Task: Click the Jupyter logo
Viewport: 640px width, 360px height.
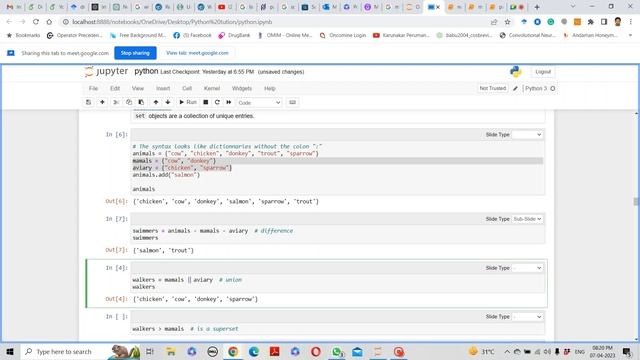Action: pyautogui.click(x=106, y=71)
